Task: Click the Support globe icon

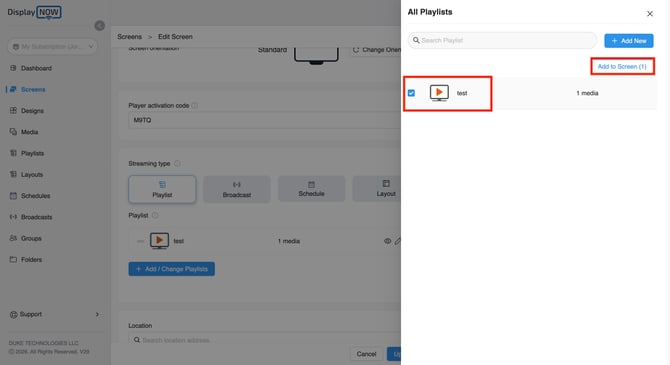Action: 13,315
